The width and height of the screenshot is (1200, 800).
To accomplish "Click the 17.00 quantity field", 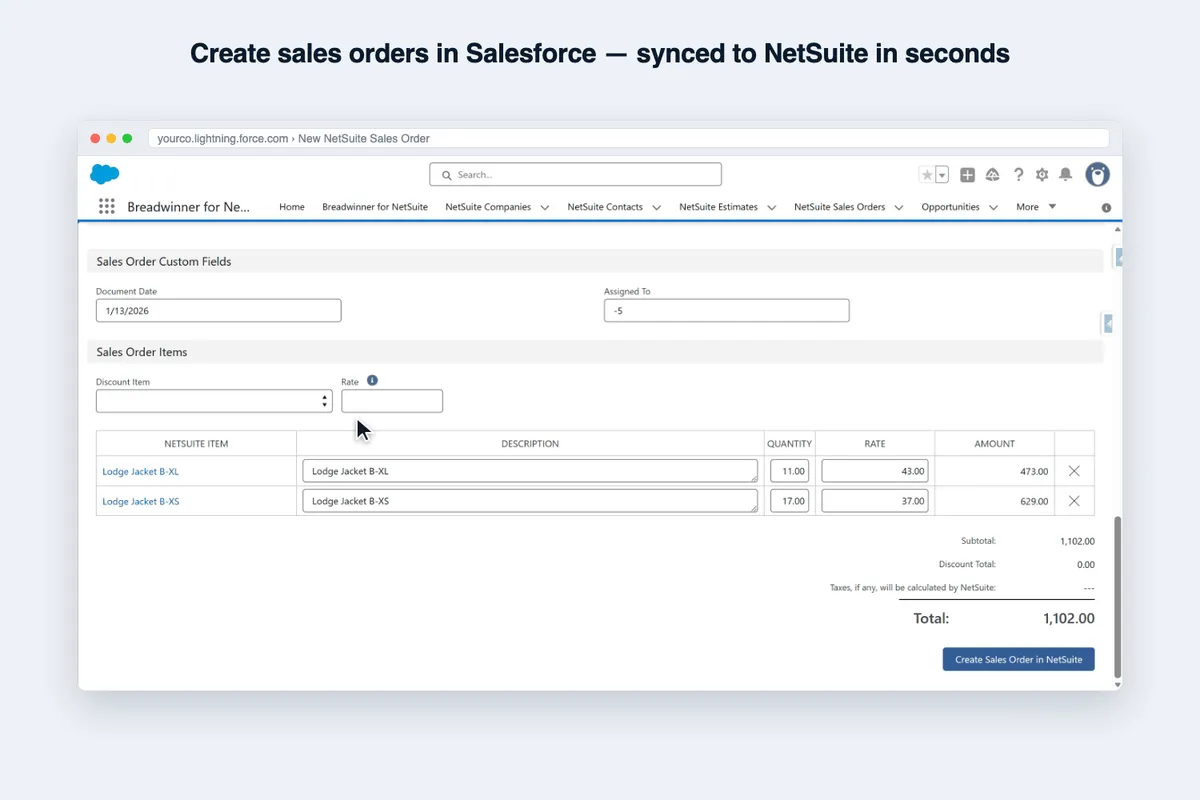I will 790,501.
